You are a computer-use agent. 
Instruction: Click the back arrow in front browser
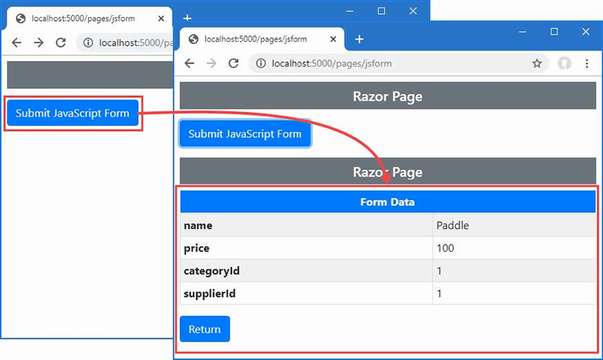click(x=189, y=63)
